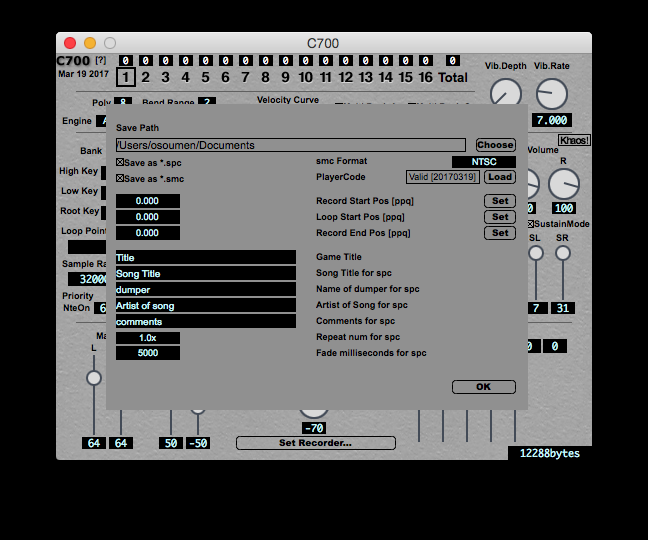Click the Vib.Depth knob
This screenshot has height=540, width=648.
point(506,93)
